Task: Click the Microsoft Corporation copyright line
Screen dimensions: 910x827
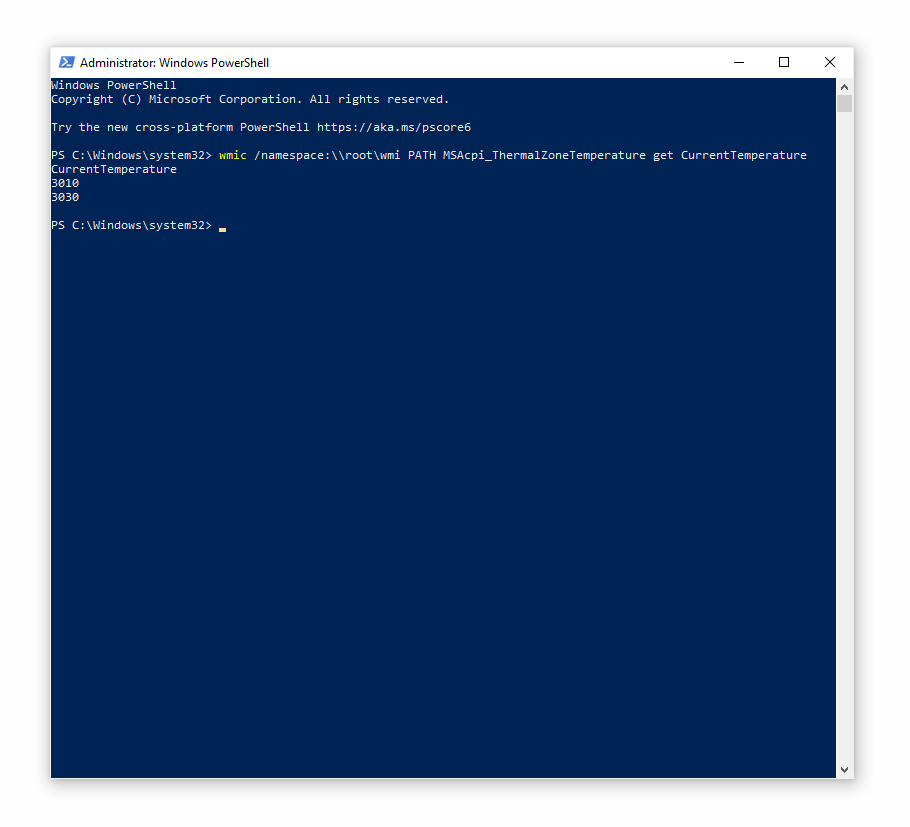Action: click(250, 99)
